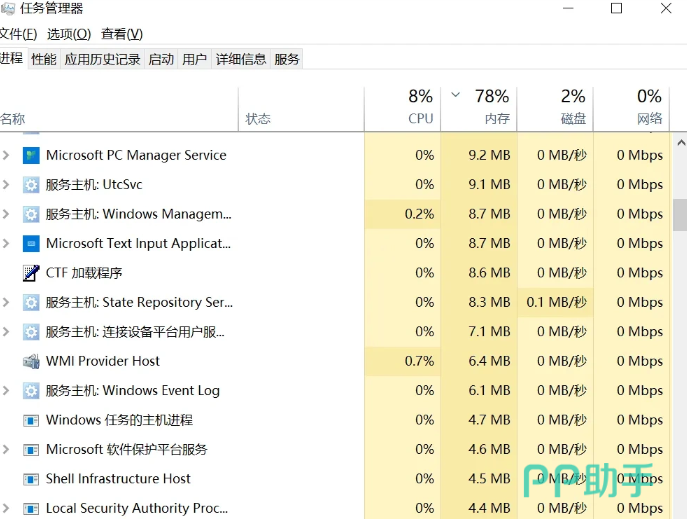
Task: Switch to the 应用历史记录 tab
Action: 103,59
